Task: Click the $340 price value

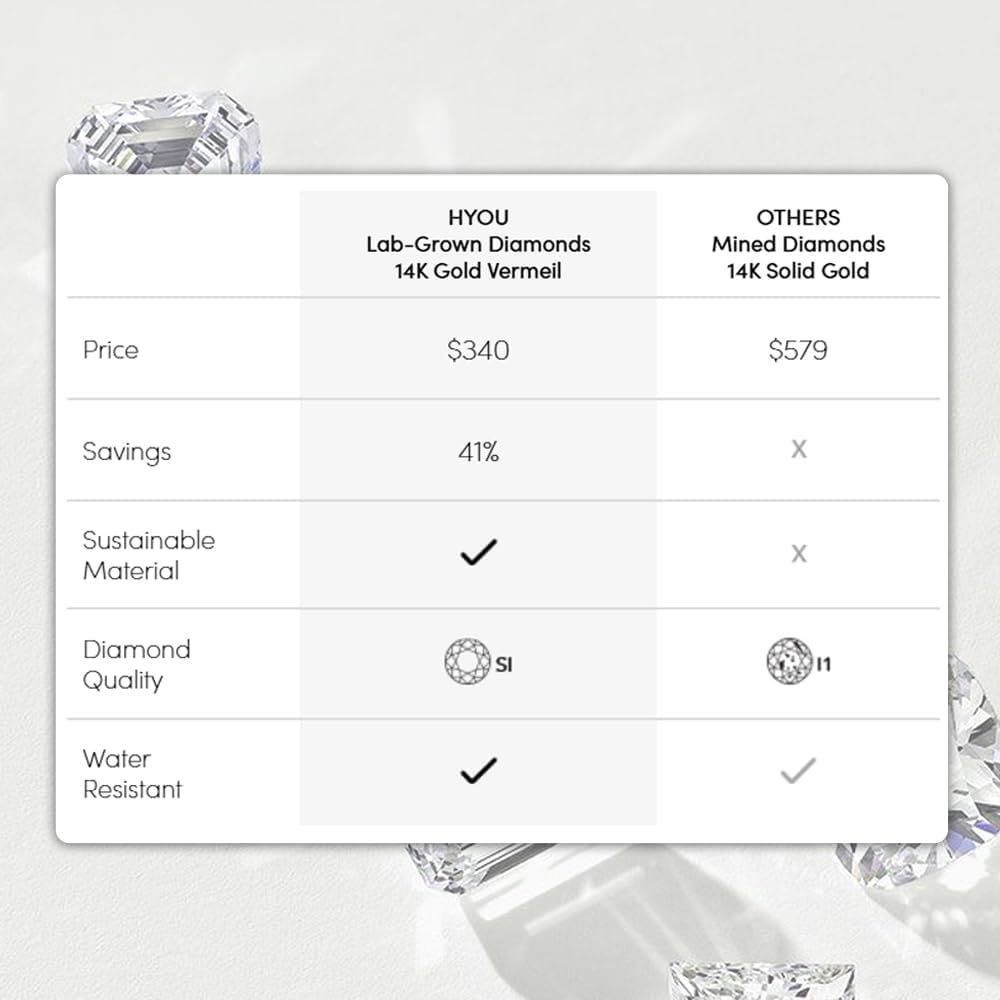Action: [x=478, y=350]
